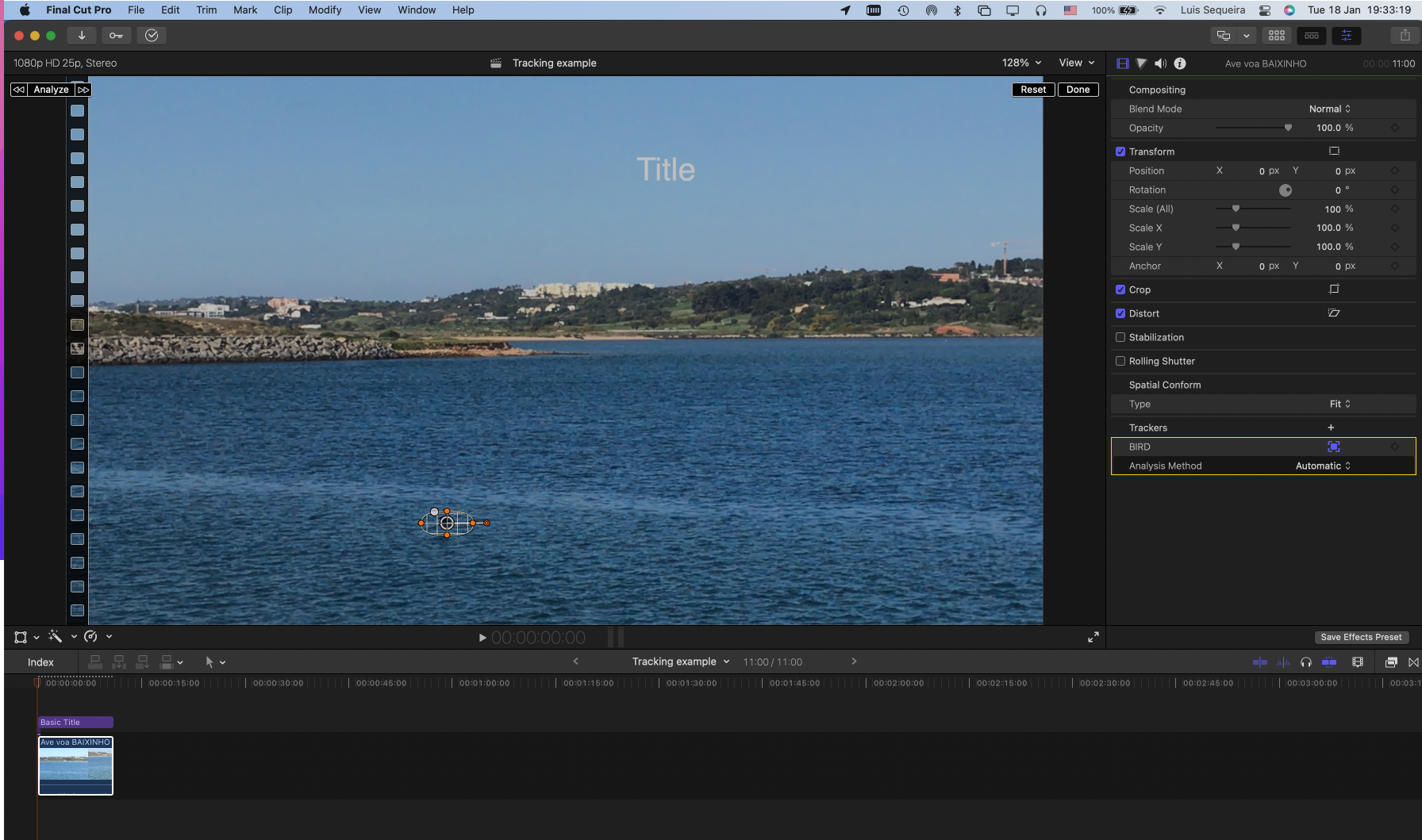1422x840 pixels.
Task: Open the Info inspector icon
Action: (x=1180, y=63)
